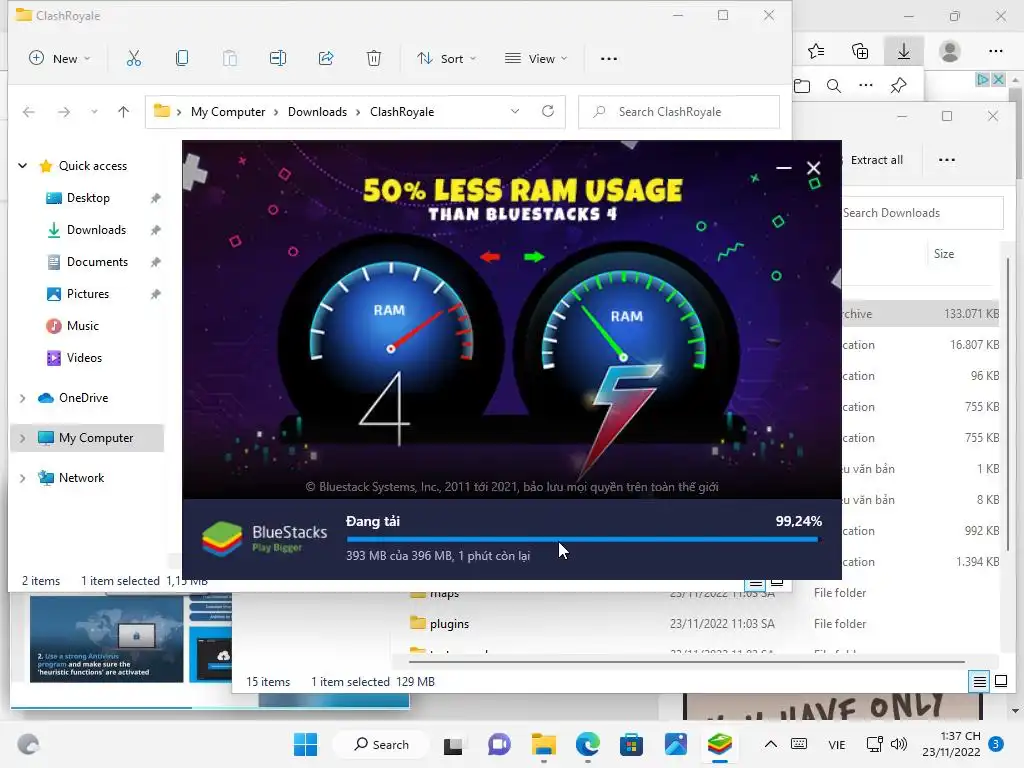Unpin Desktop from Quick access
The image size is (1024, 768).
coord(155,198)
